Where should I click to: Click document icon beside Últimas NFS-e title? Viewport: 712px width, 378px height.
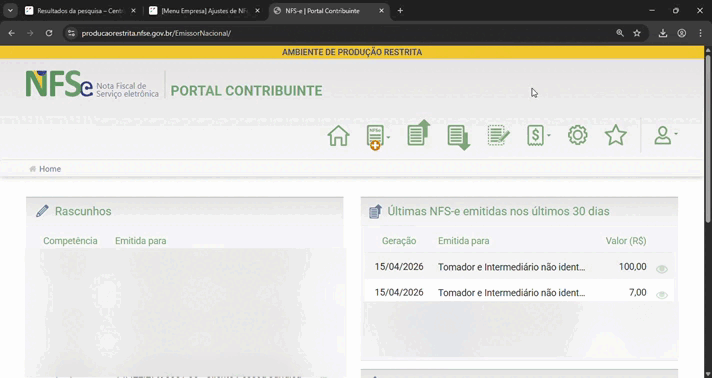coord(375,211)
